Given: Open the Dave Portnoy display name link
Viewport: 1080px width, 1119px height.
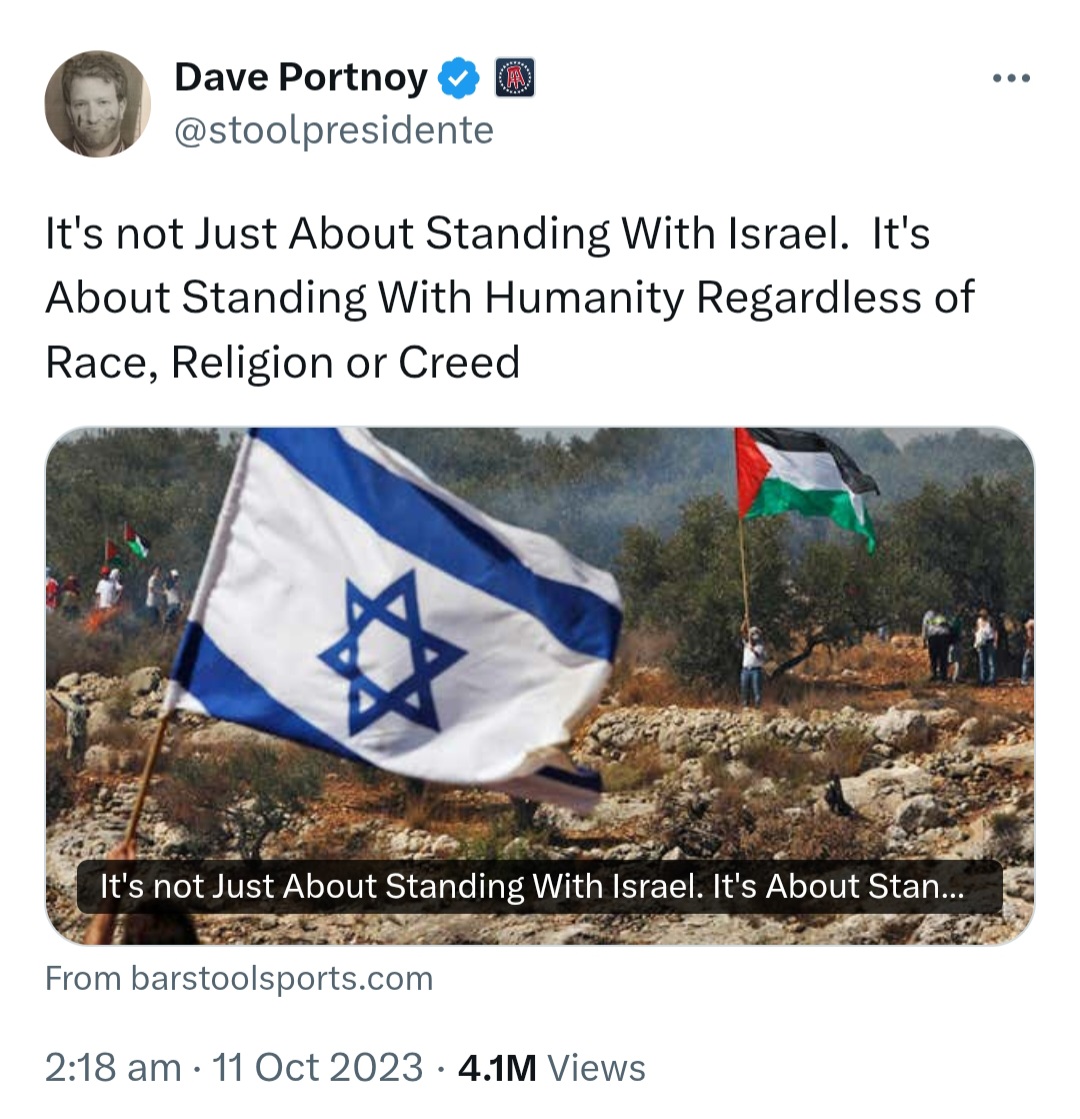Looking at the screenshot, I should pyautogui.click(x=301, y=77).
